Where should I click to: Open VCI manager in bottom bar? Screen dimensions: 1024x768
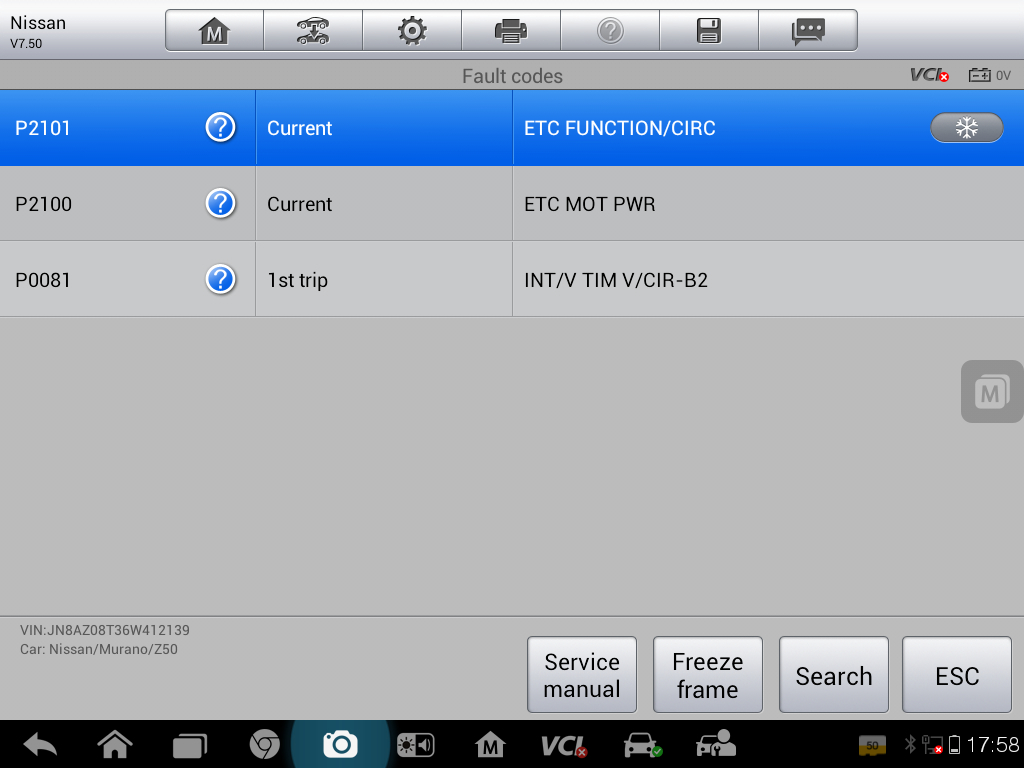564,745
